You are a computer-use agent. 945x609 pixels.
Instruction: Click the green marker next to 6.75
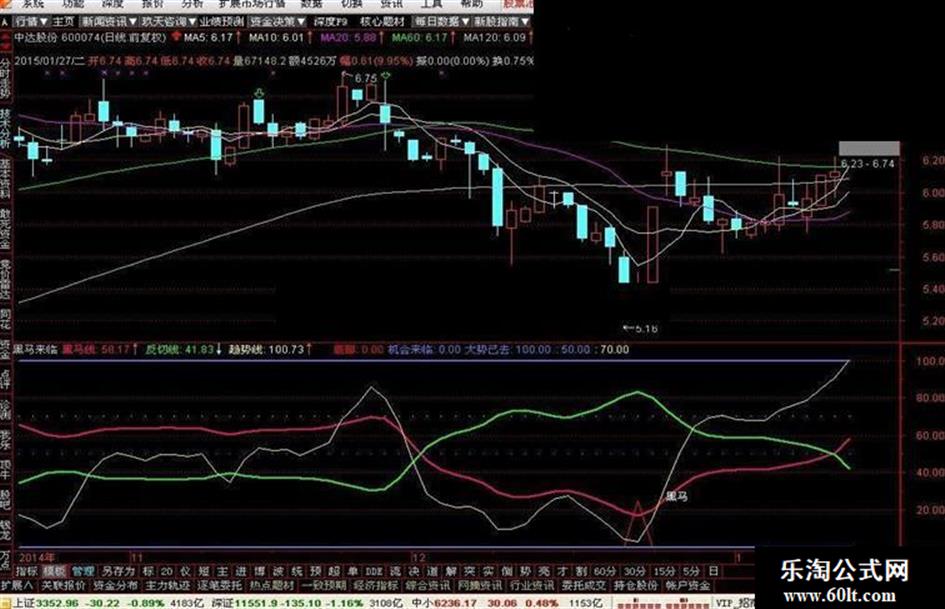tap(386, 76)
